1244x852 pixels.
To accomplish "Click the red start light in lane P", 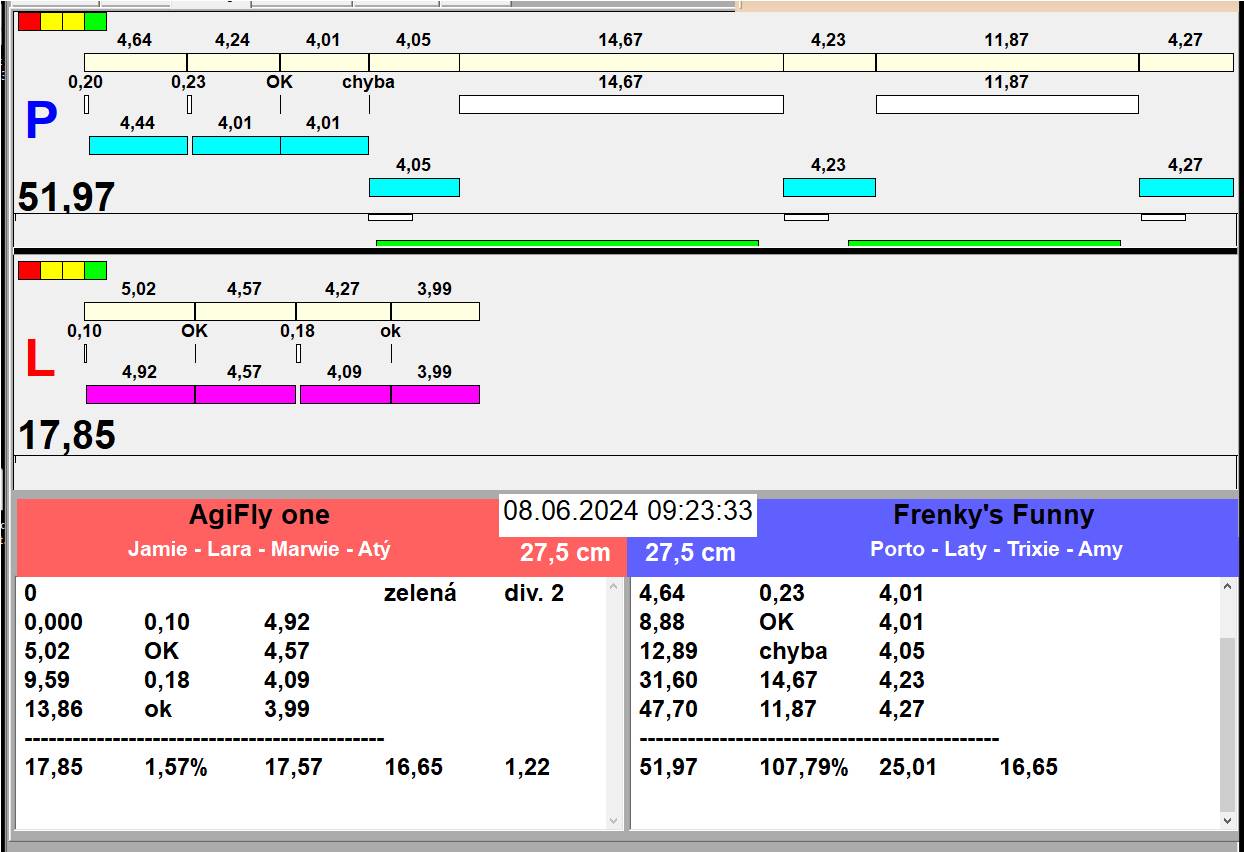I will click(29, 21).
